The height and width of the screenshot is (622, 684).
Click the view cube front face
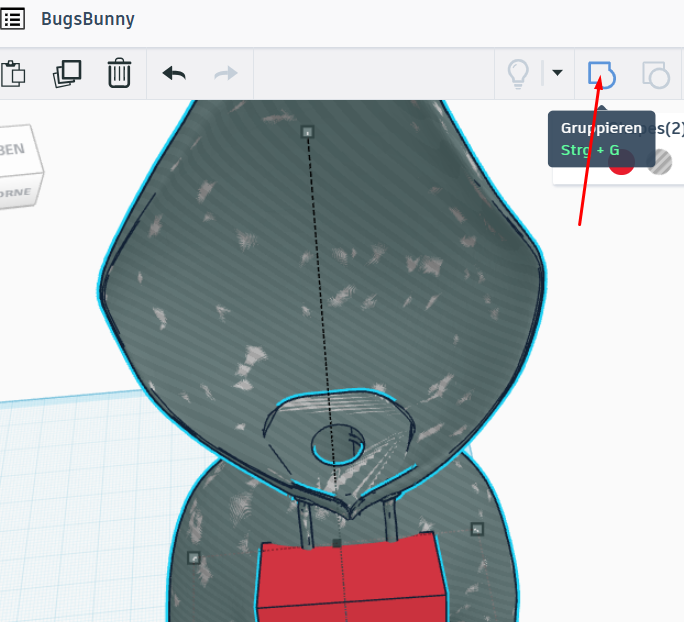18,192
